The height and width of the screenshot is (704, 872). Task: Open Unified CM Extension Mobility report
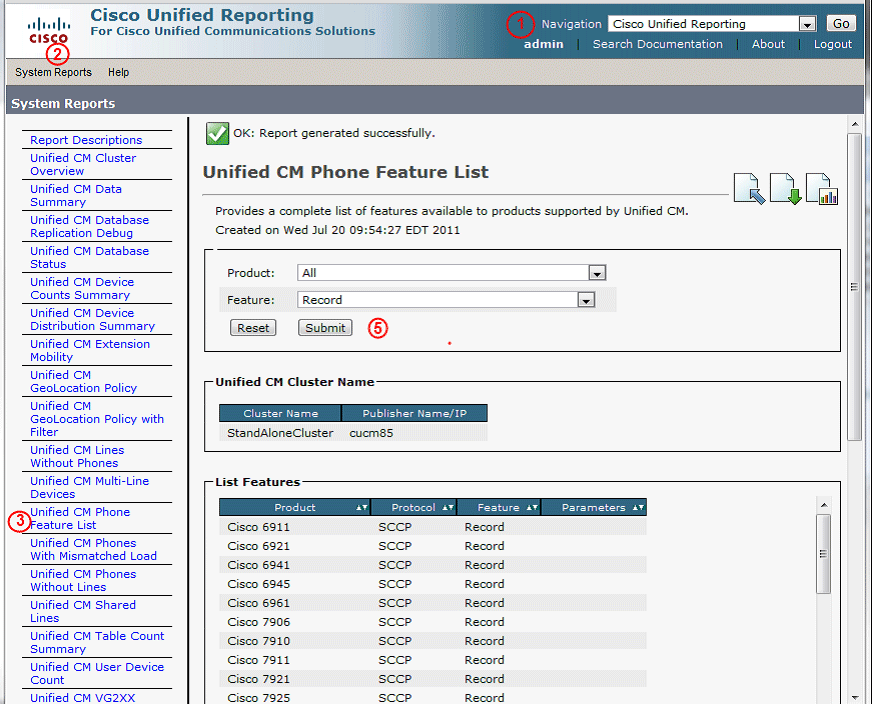pyautogui.click(x=90, y=350)
